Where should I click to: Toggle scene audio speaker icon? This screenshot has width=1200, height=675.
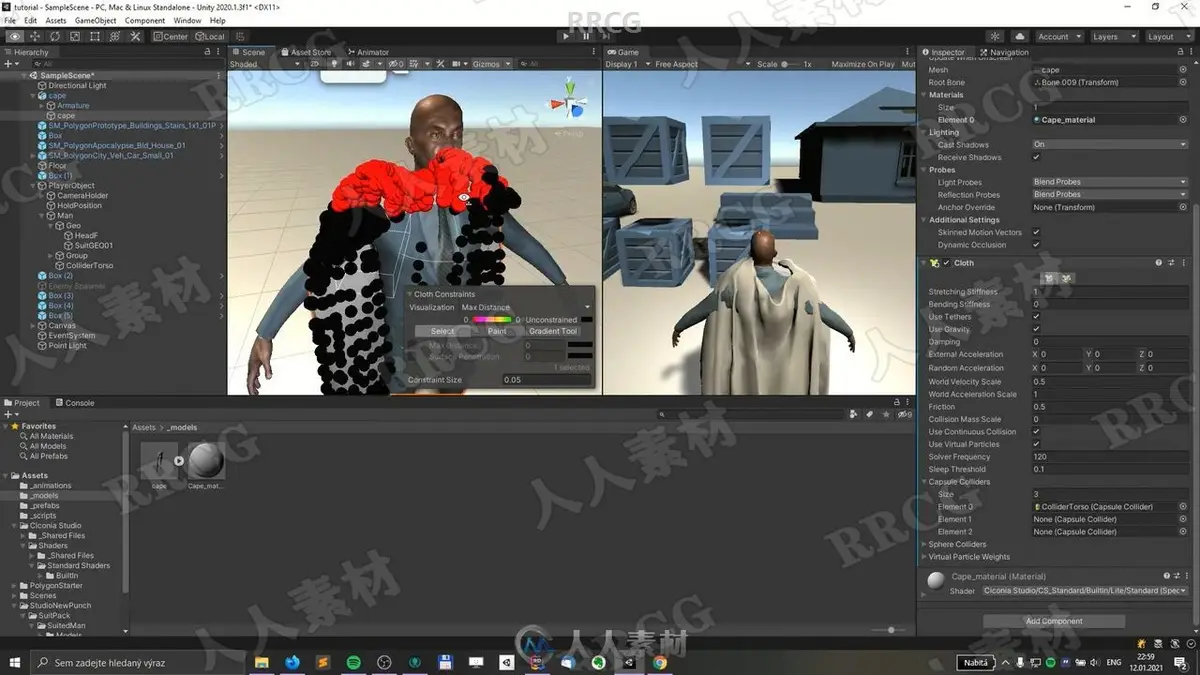(350, 64)
